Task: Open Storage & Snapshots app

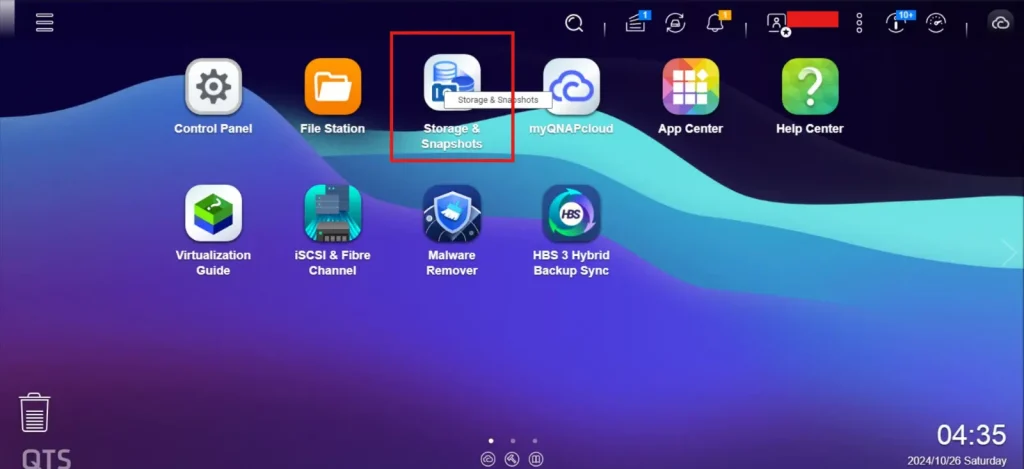Action: 452,83
